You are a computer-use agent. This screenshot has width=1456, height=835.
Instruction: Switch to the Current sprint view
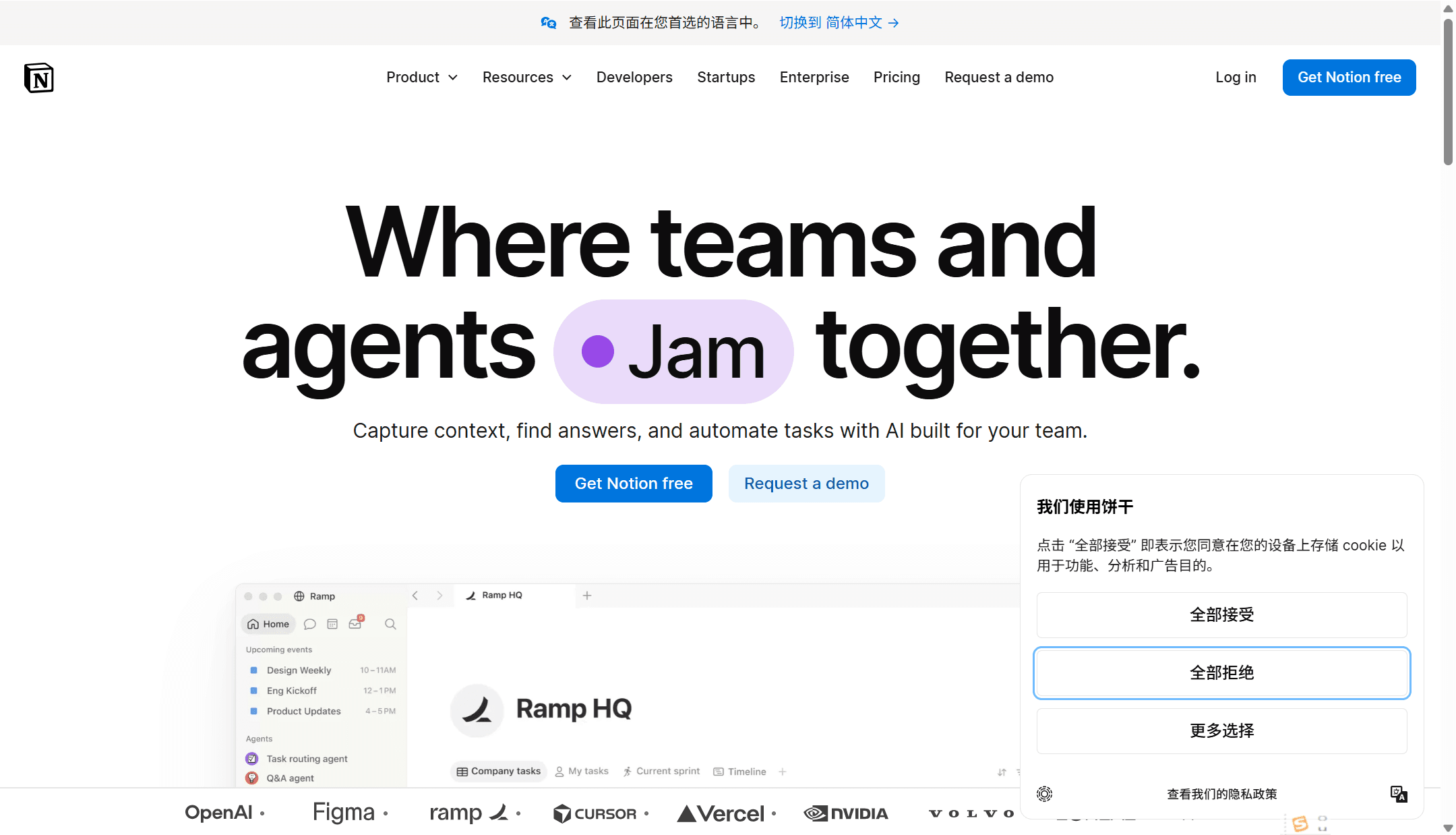tap(661, 772)
